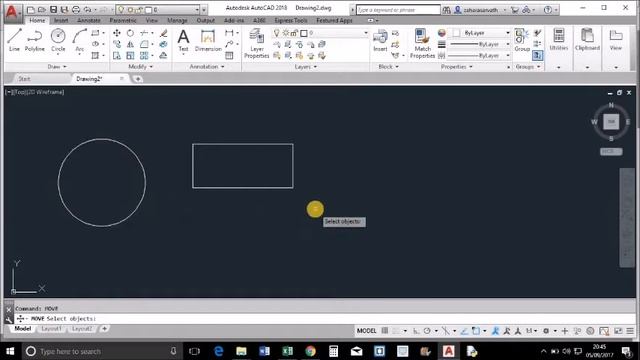The image size is (640, 360).
Task: Click the Save icon in quick access toolbar
Action: click(x=53, y=9)
